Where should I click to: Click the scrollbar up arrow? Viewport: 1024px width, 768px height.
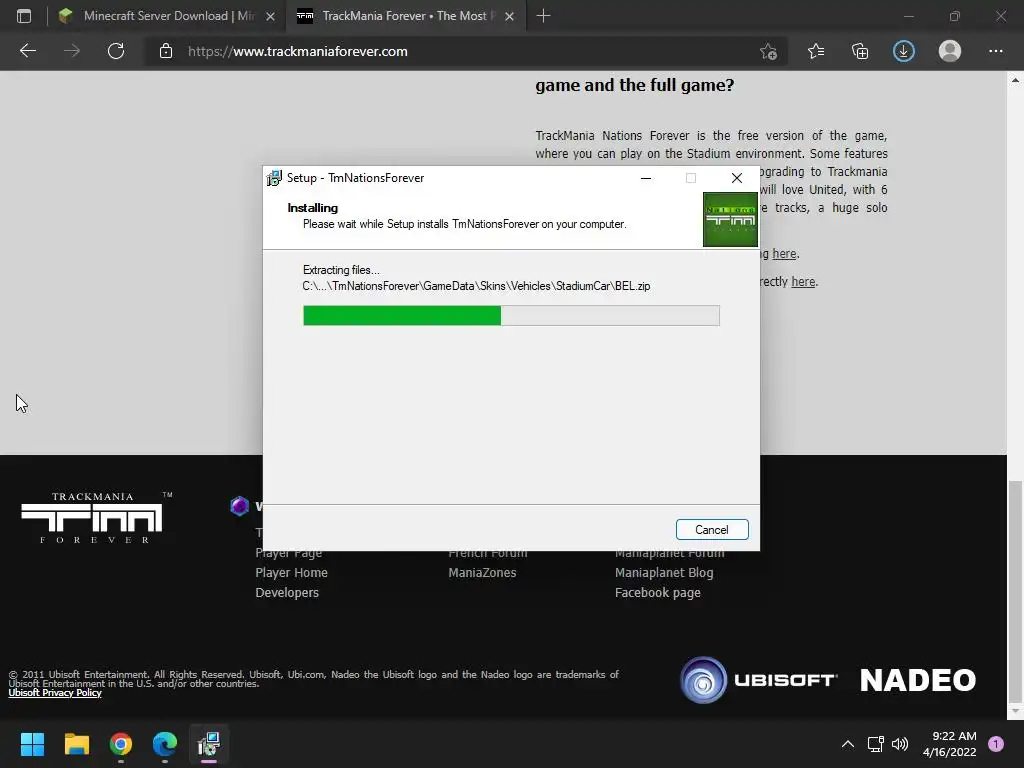pos(1015,80)
